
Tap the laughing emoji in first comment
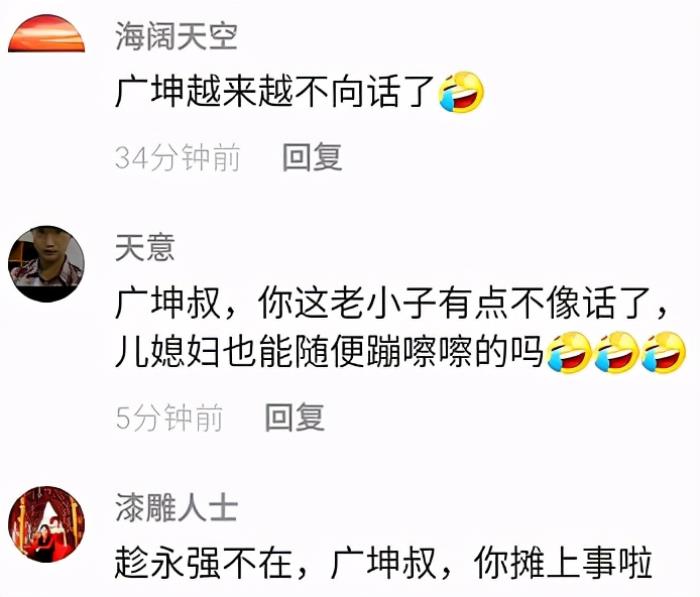(x=461, y=92)
